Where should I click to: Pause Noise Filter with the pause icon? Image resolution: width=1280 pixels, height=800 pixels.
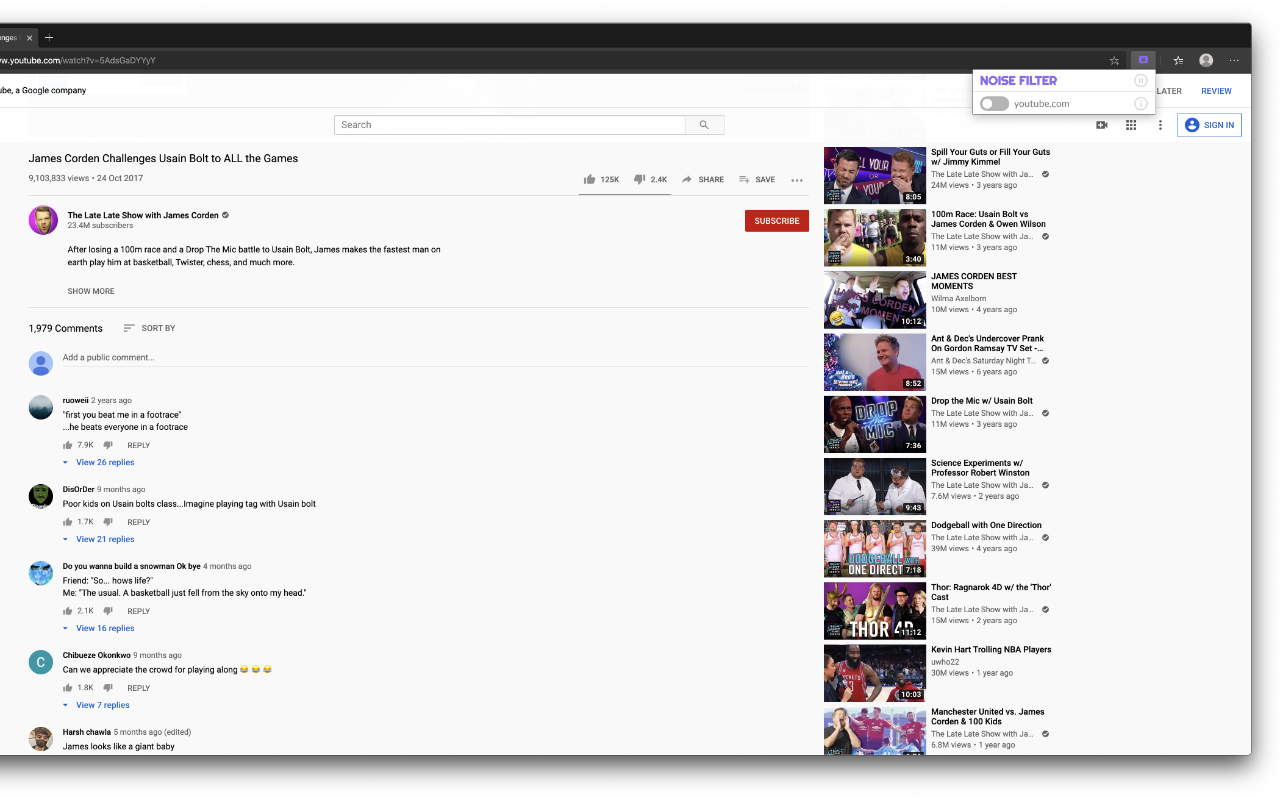click(x=1140, y=80)
